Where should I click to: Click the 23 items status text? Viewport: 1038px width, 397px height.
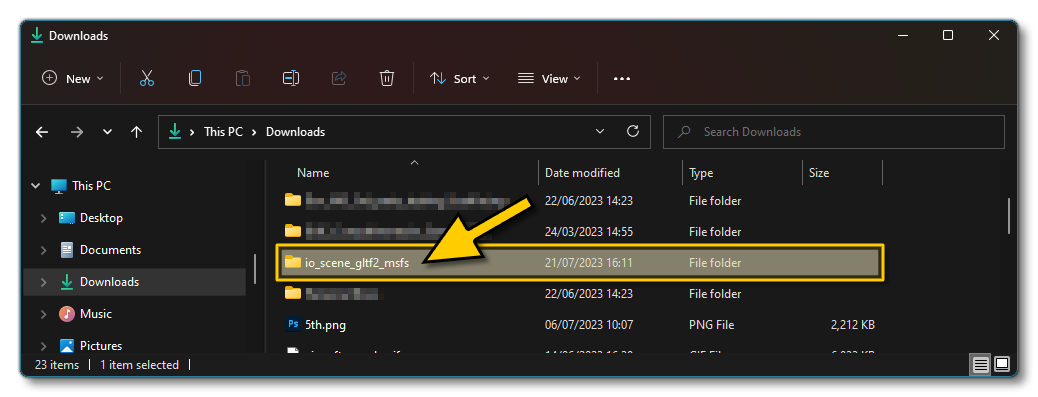(x=57, y=365)
